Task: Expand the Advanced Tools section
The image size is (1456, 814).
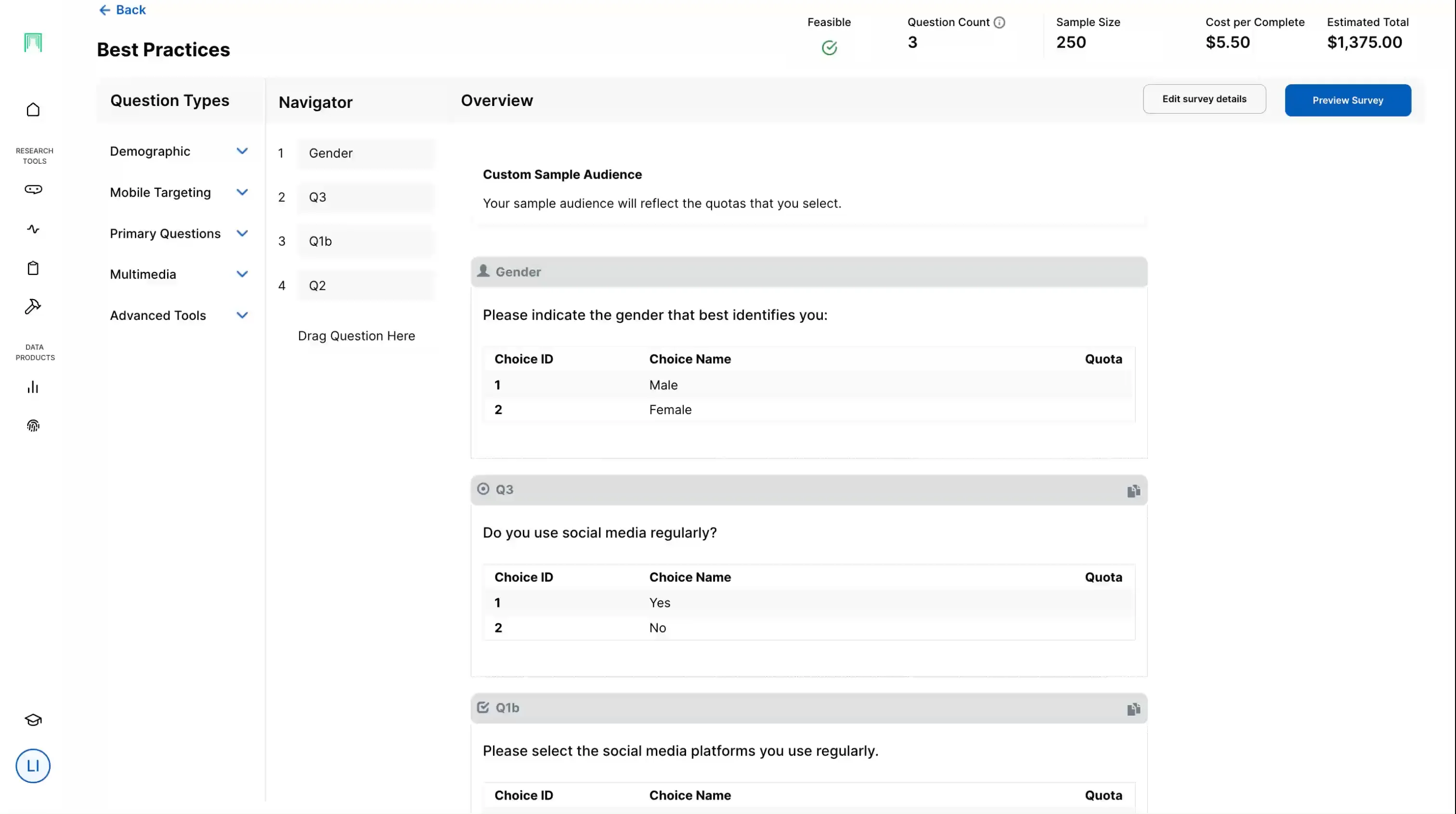Action: [x=179, y=315]
